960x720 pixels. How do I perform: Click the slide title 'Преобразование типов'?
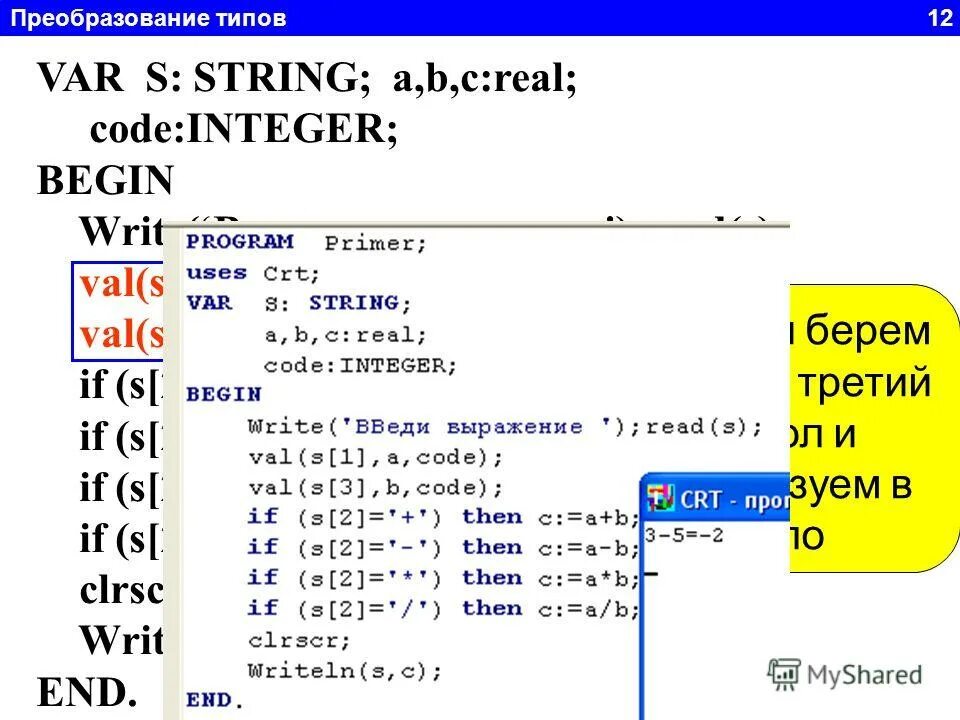(149, 18)
